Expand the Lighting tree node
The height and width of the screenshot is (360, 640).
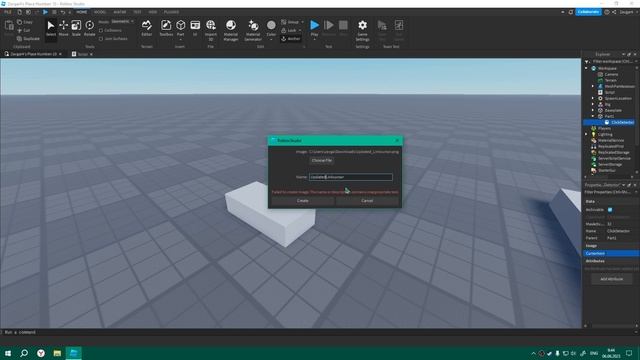coord(587,134)
